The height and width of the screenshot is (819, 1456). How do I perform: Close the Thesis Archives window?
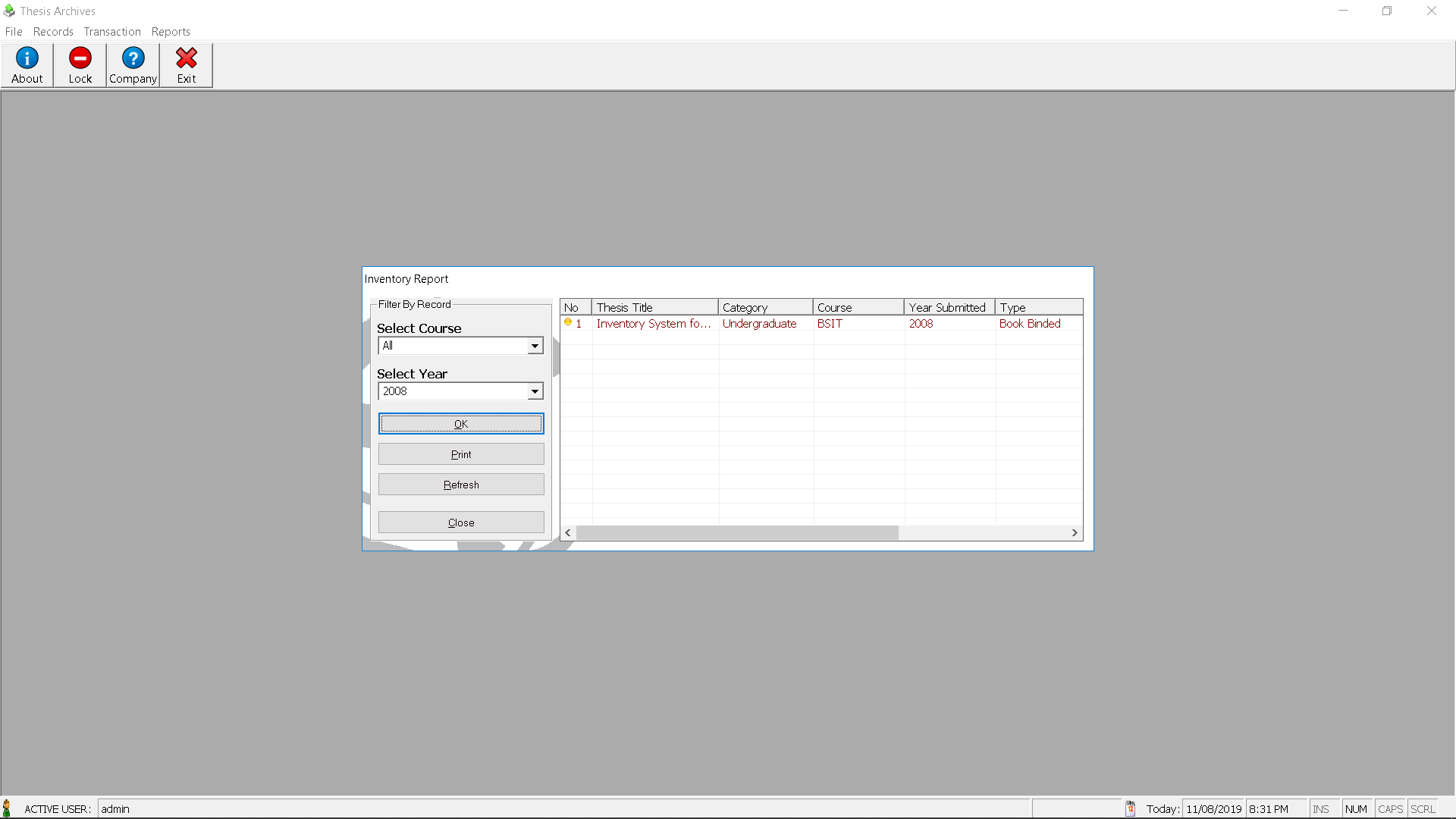(x=1432, y=11)
